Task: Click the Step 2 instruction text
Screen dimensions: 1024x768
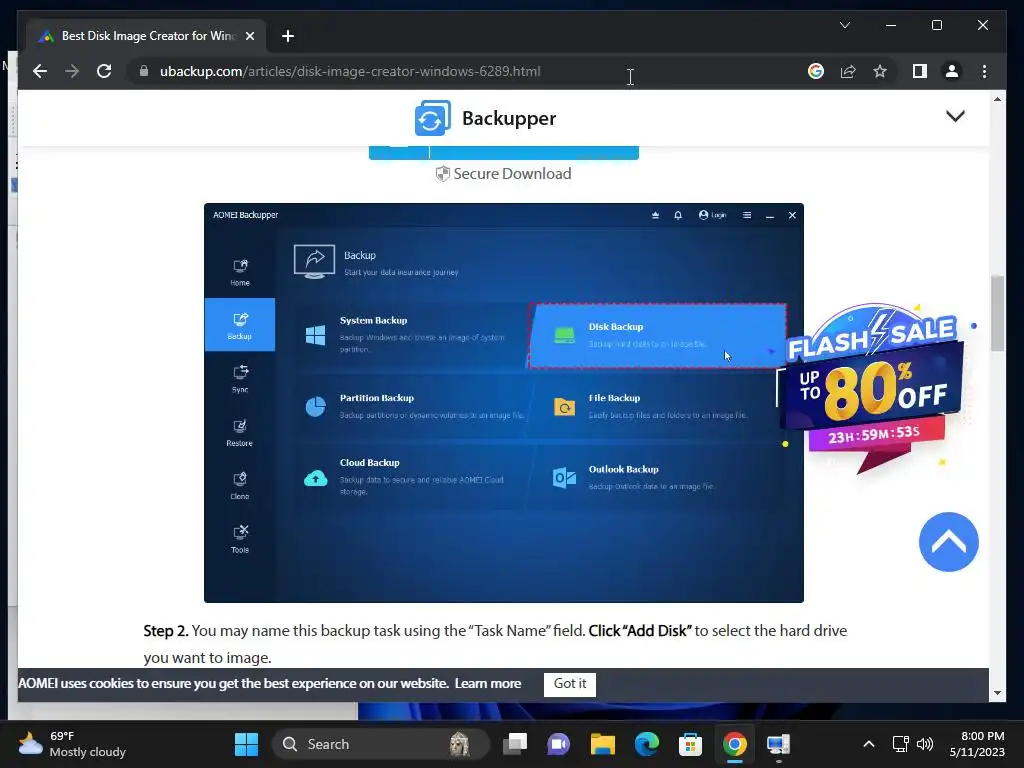Action: [495, 644]
